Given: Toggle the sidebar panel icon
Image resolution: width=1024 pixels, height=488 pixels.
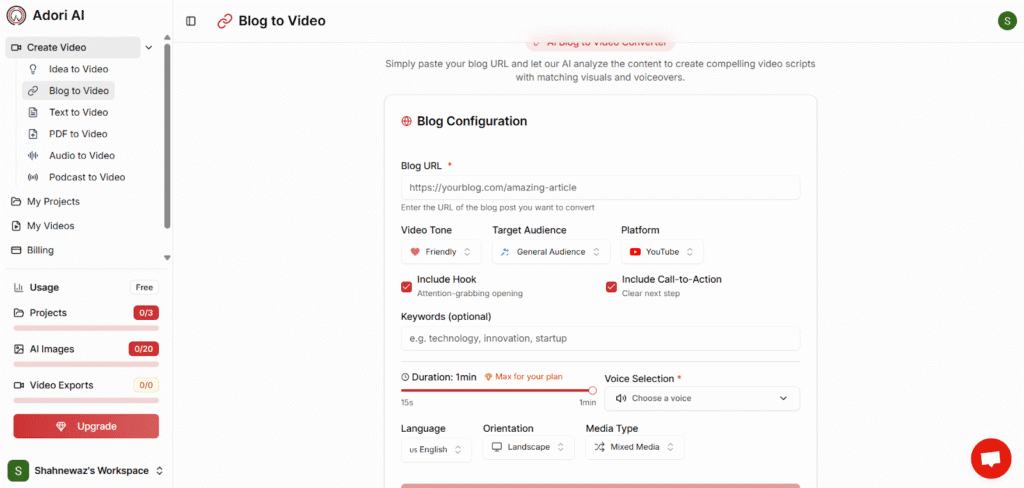Looking at the screenshot, I should [x=191, y=21].
